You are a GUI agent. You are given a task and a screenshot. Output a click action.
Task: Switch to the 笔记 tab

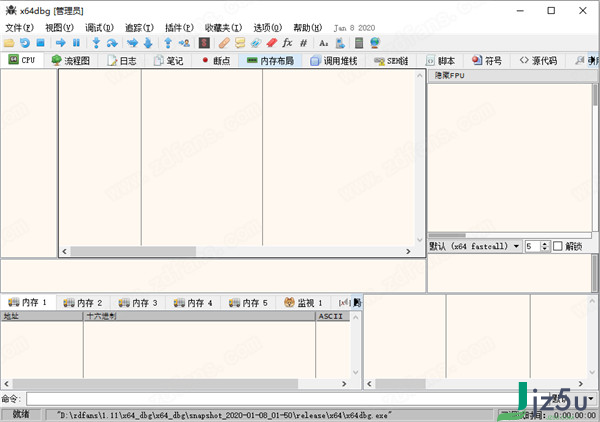tap(168, 60)
